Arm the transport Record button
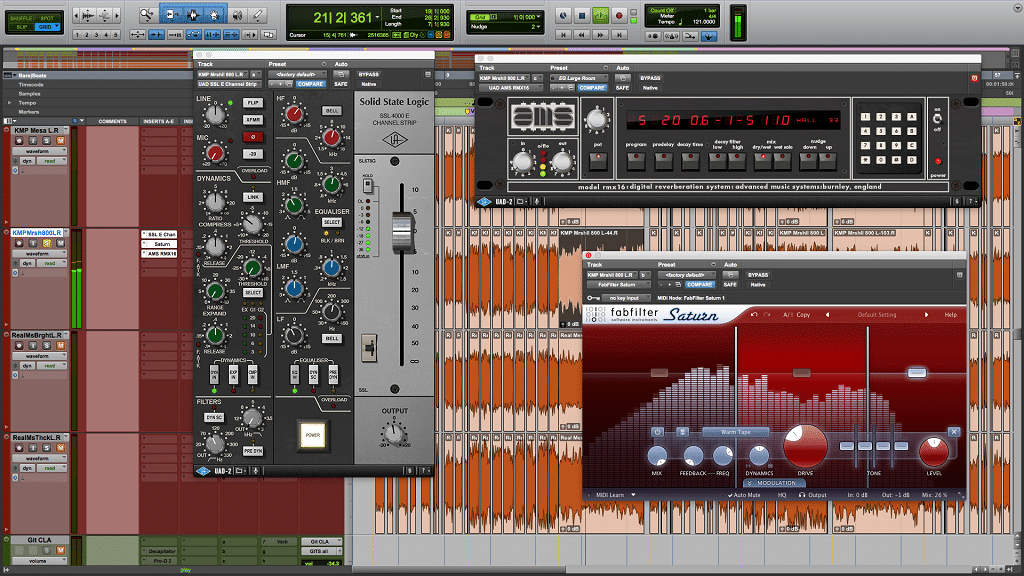The image size is (1024, 576). 618,16
